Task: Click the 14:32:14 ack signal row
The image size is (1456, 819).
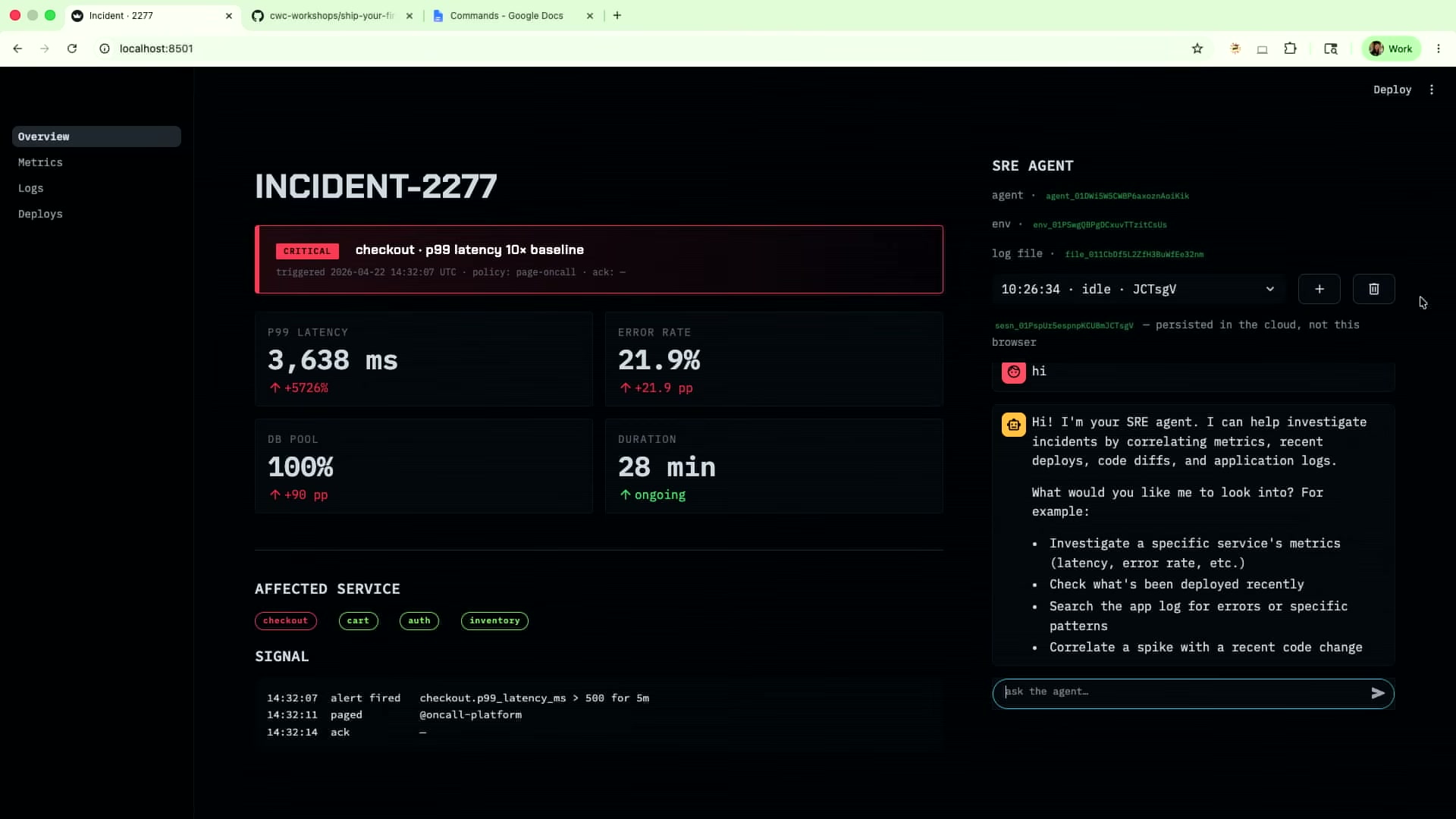Action: [x=347, y=733]
